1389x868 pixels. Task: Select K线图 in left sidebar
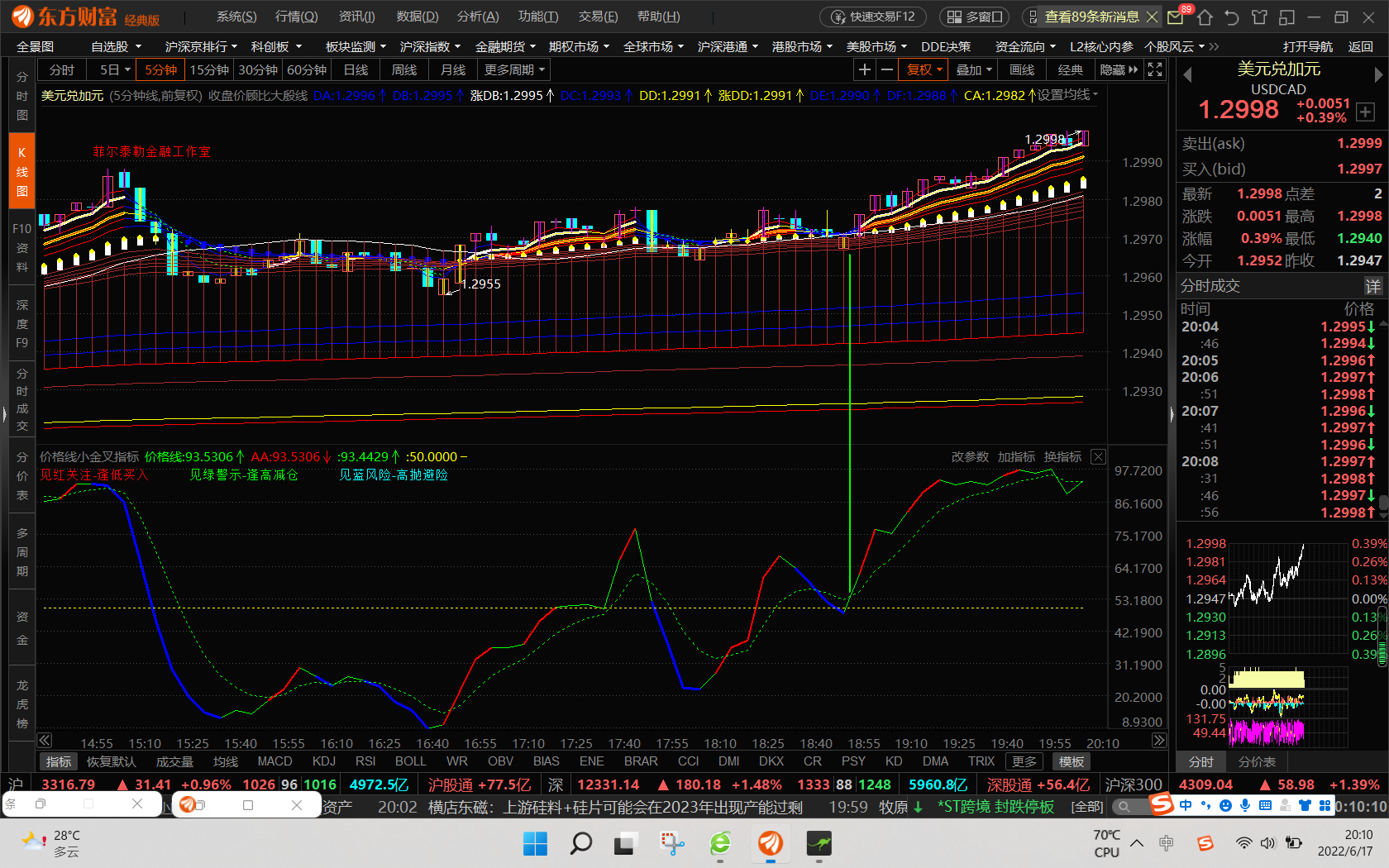(22, 172)
